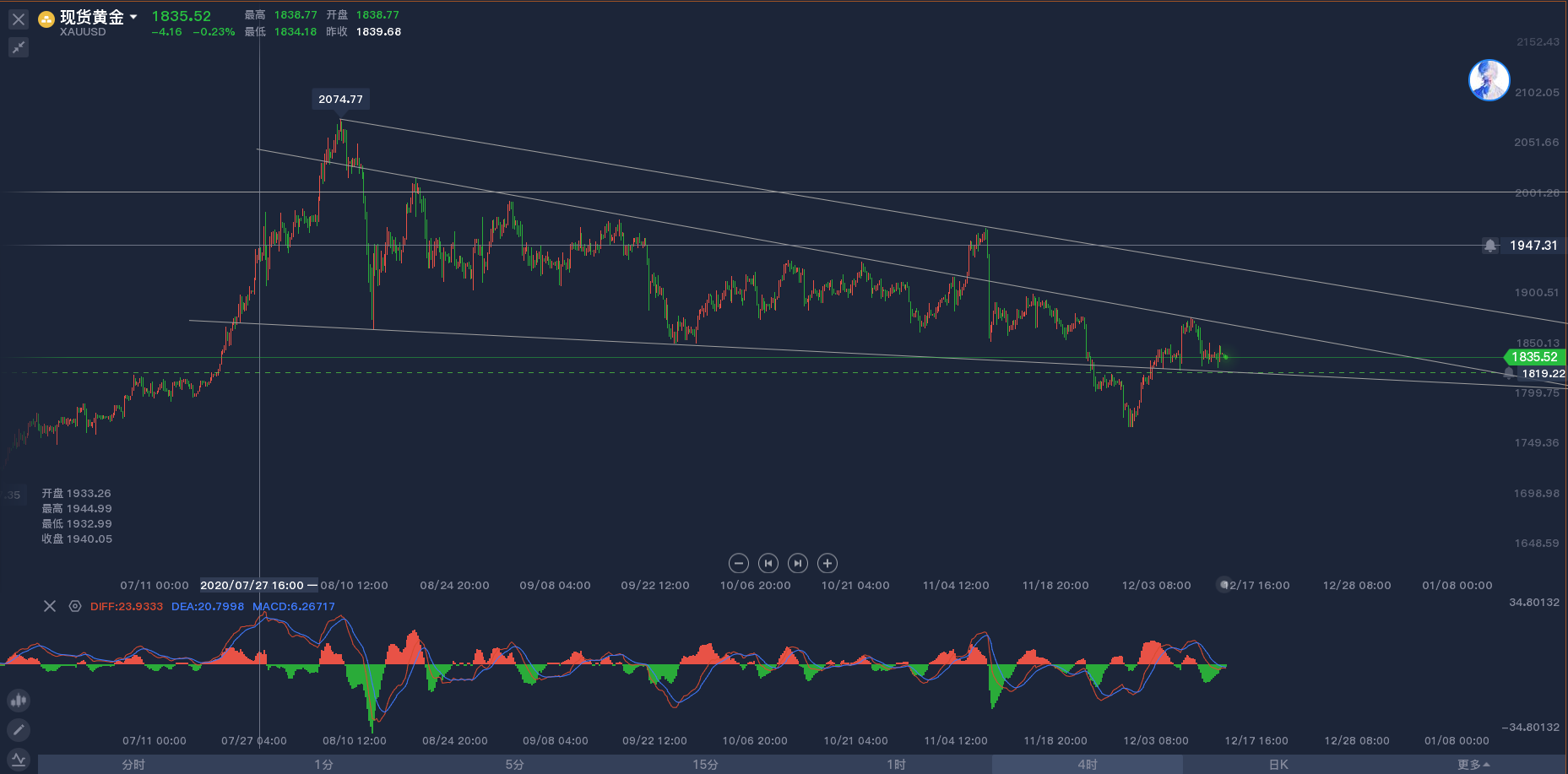Open the candlestick chart type icon

[19, 700]
